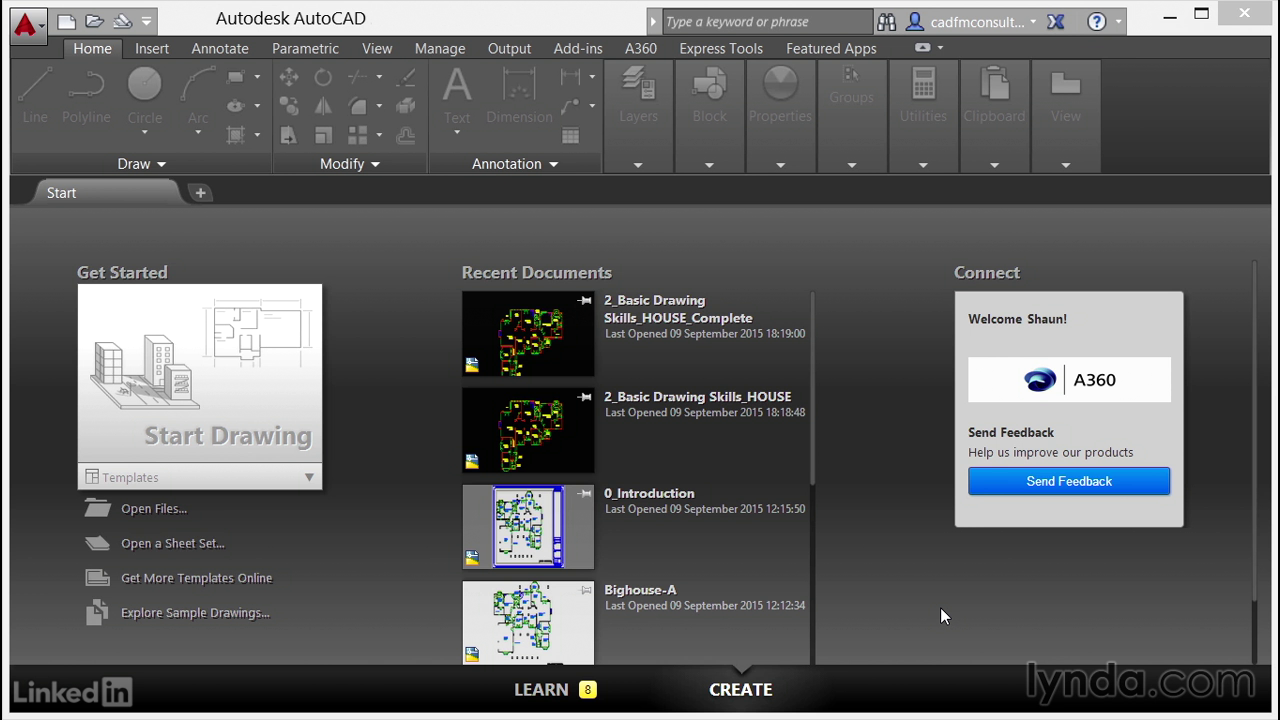Click the Open file quick access icon
Screen dimensions: 1280x720
tap(95, 21)
